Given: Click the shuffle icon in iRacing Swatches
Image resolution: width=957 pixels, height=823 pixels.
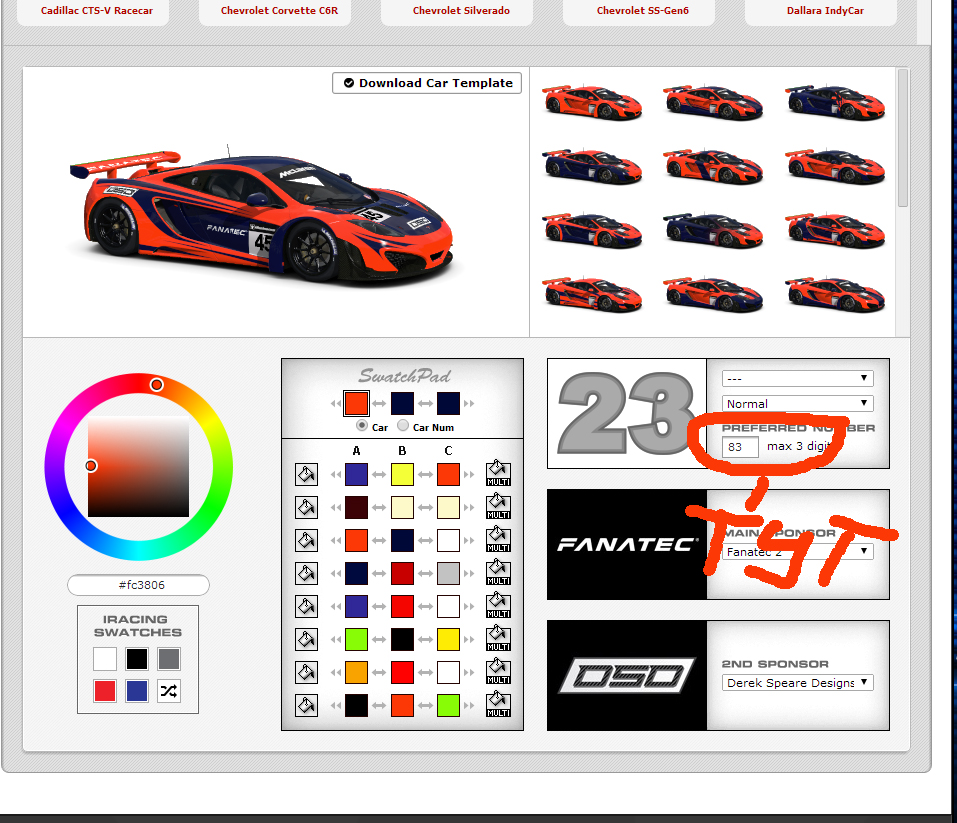Looking at the screenshot, I should (169, 691).
